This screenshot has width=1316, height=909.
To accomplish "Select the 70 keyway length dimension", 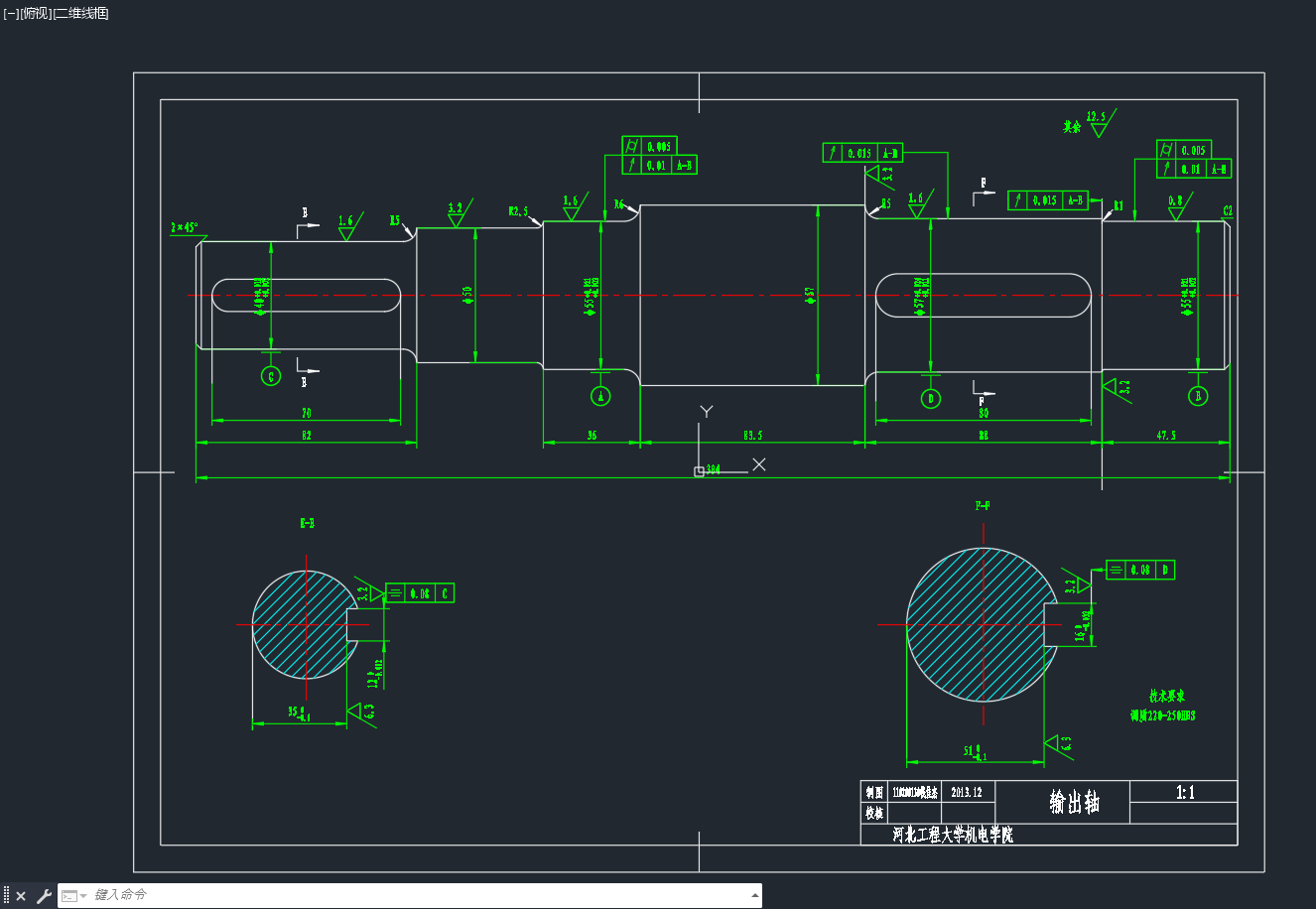I will [307, 413].
